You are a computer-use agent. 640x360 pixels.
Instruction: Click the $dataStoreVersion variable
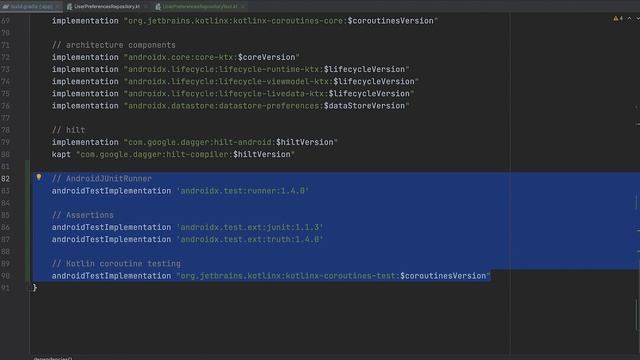coord(364,106)
